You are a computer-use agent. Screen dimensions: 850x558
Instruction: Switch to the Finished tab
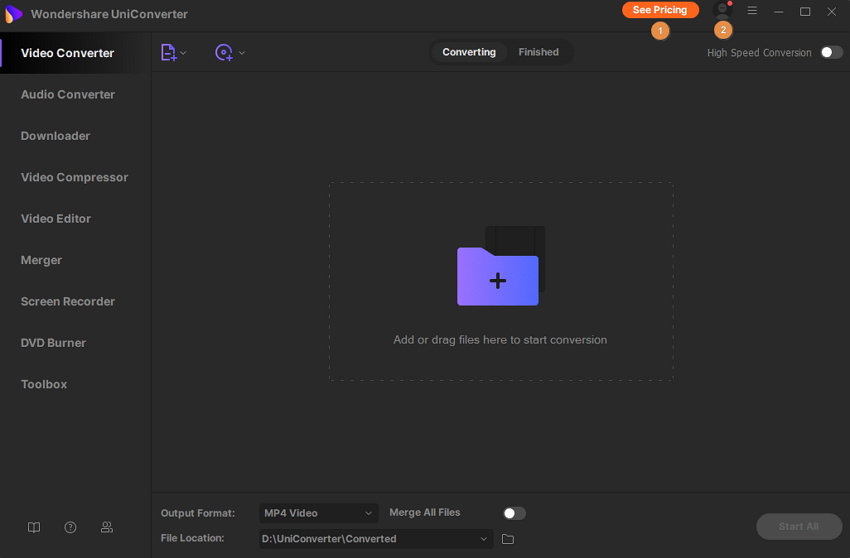[538, 52]
